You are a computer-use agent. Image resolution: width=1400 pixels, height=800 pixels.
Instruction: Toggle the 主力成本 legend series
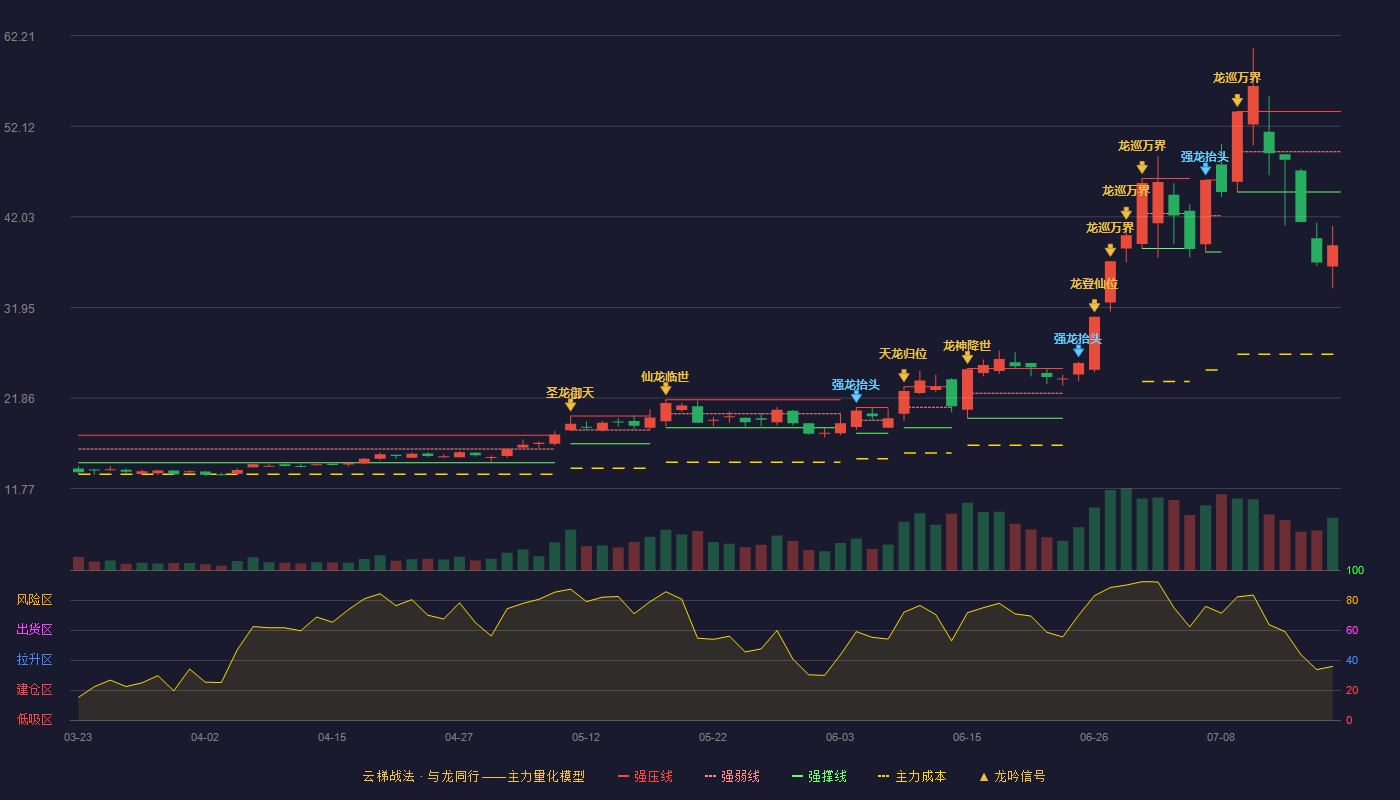point(911,776)
